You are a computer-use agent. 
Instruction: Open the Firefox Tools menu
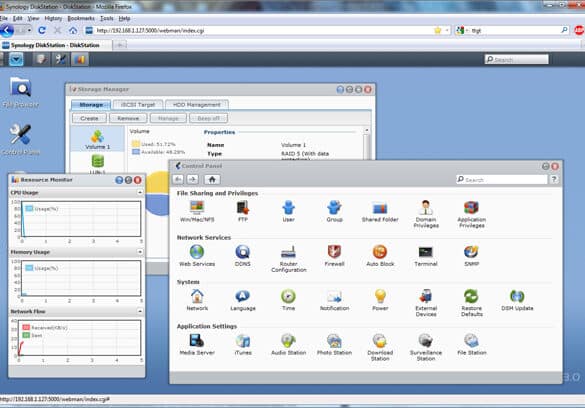[x=107, y=18]
